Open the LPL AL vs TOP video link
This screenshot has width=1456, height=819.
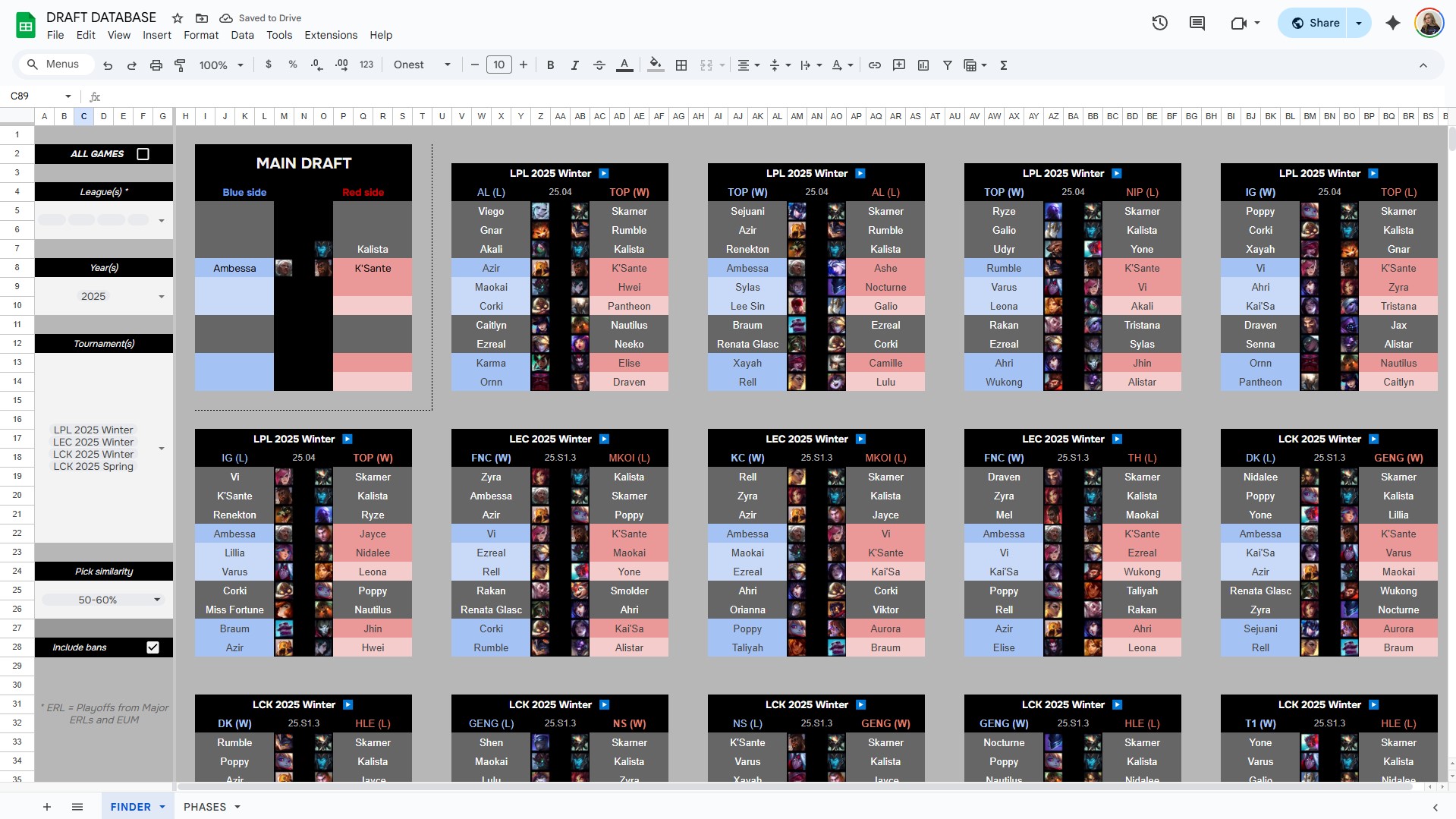coord(604,174)
